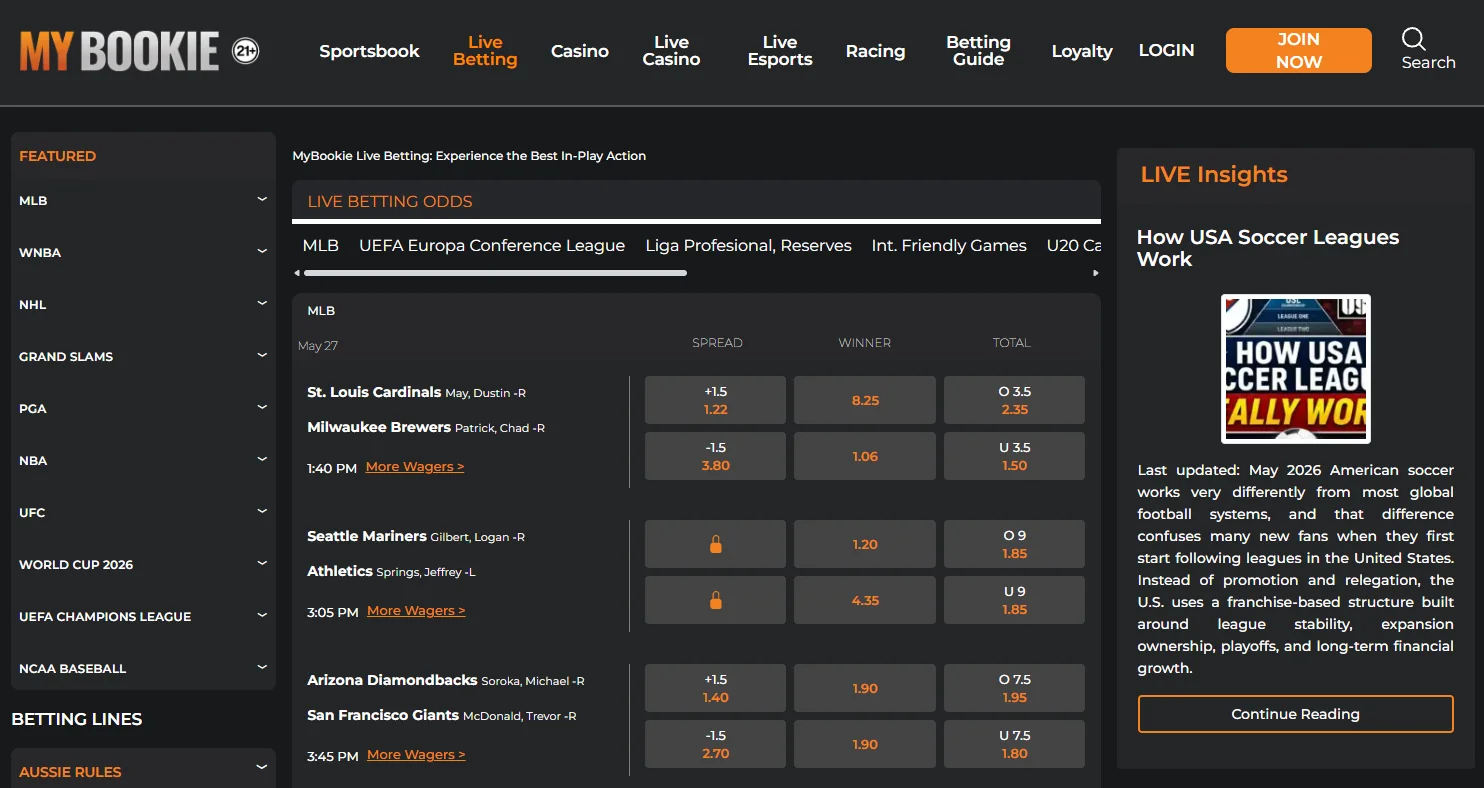The width and height of the screenshot is (1484, 788).
Task: Bet San Francisco Giants winner at 1.90
Action: 865,744
